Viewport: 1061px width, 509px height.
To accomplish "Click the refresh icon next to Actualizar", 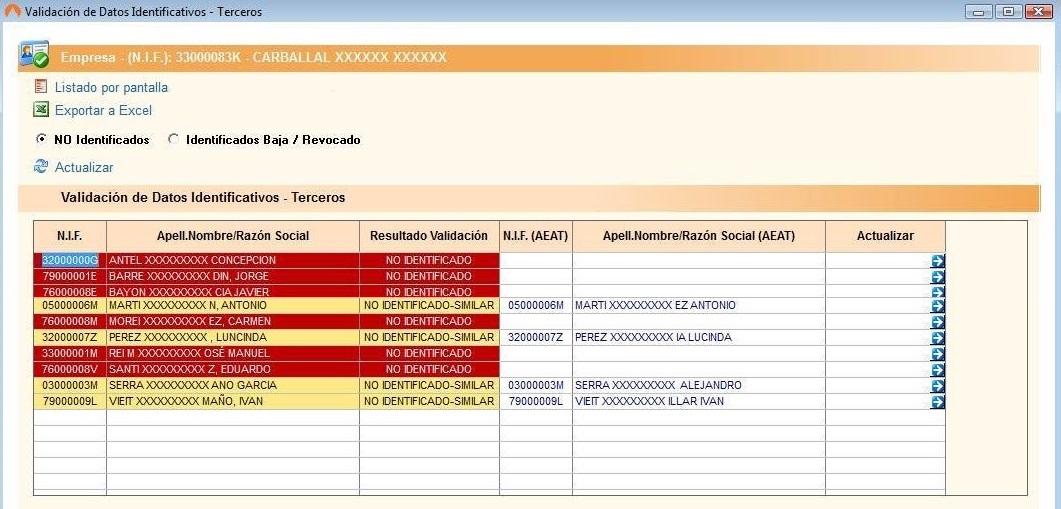I will 41,167.
